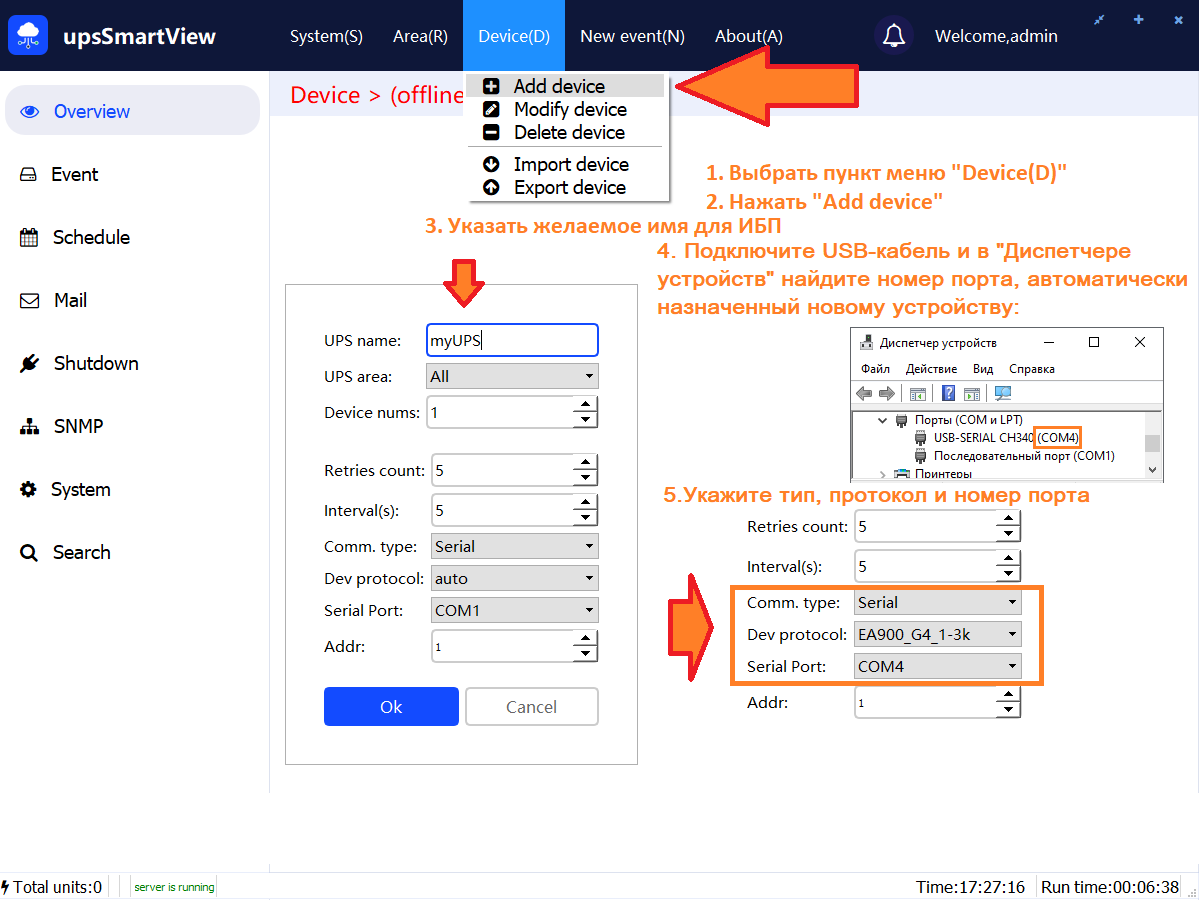Screen dimensions: 1199x900
Task: Decrease the Addr value in dialog
Action: [585, 654]
